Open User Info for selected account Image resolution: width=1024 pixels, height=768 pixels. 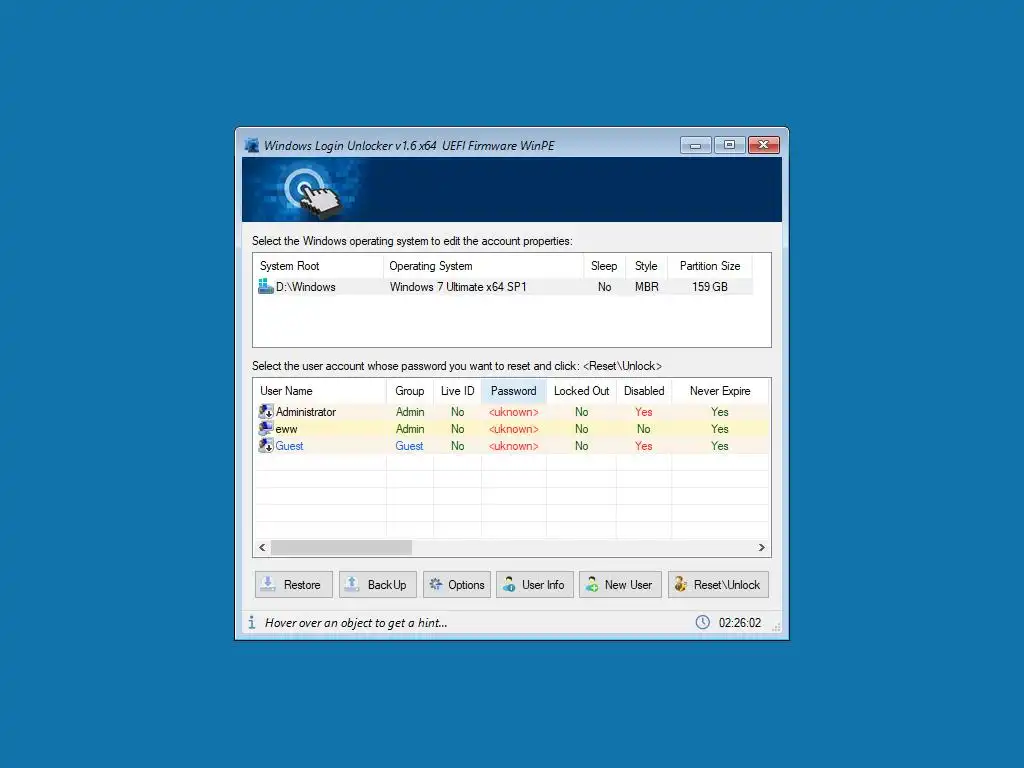click(534, 584)
